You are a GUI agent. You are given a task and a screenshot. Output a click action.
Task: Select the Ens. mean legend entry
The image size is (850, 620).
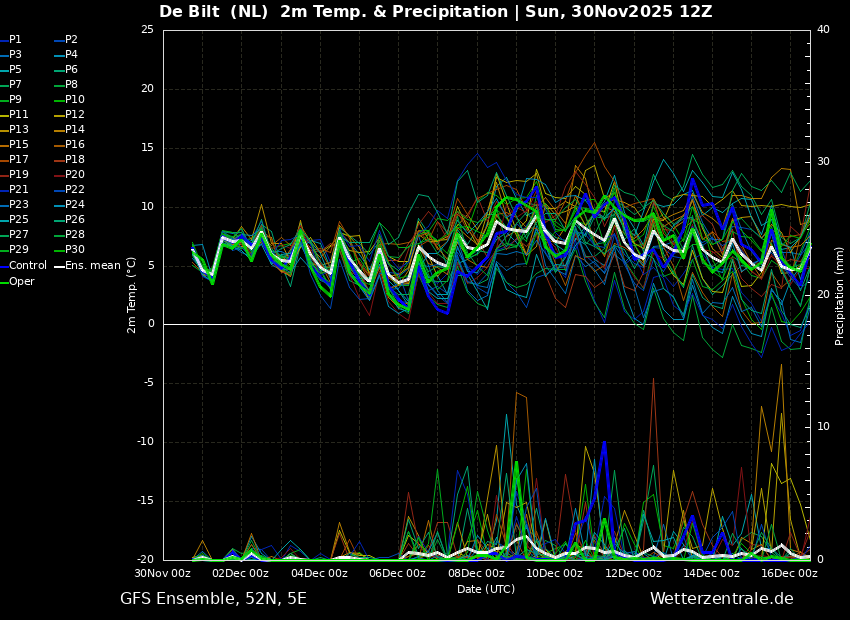[x=92, y=266]
